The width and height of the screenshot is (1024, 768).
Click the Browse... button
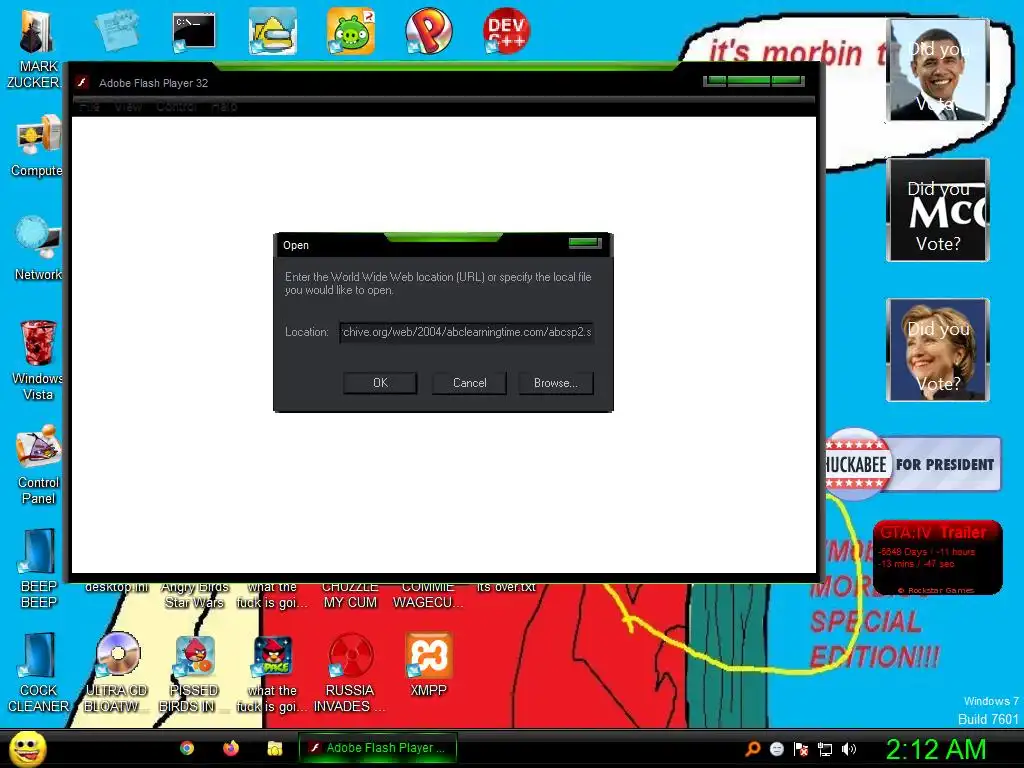click(x=556, y=383)
